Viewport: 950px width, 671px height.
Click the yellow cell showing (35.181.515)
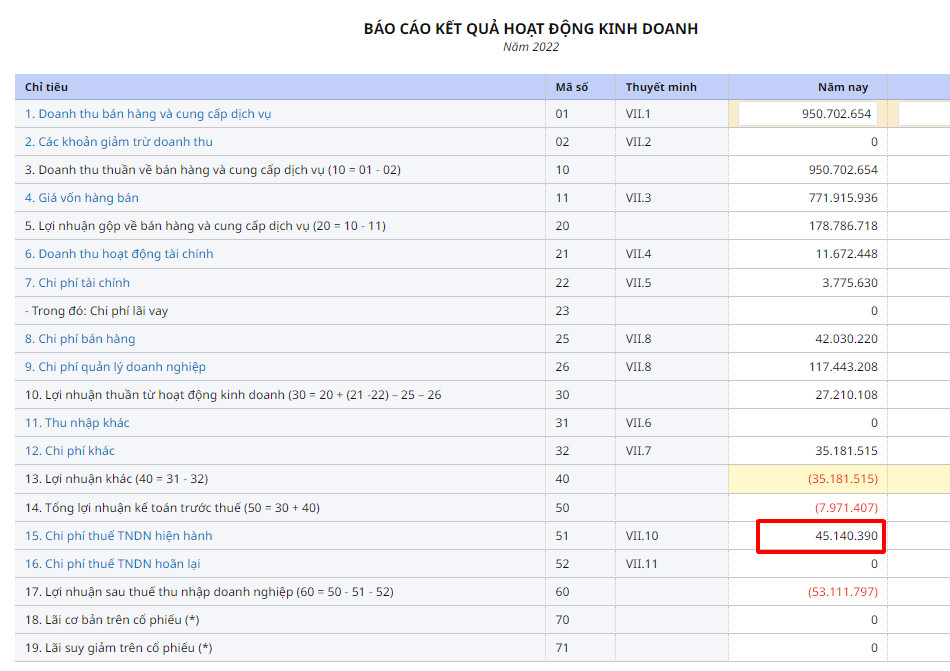coord(808,480)
